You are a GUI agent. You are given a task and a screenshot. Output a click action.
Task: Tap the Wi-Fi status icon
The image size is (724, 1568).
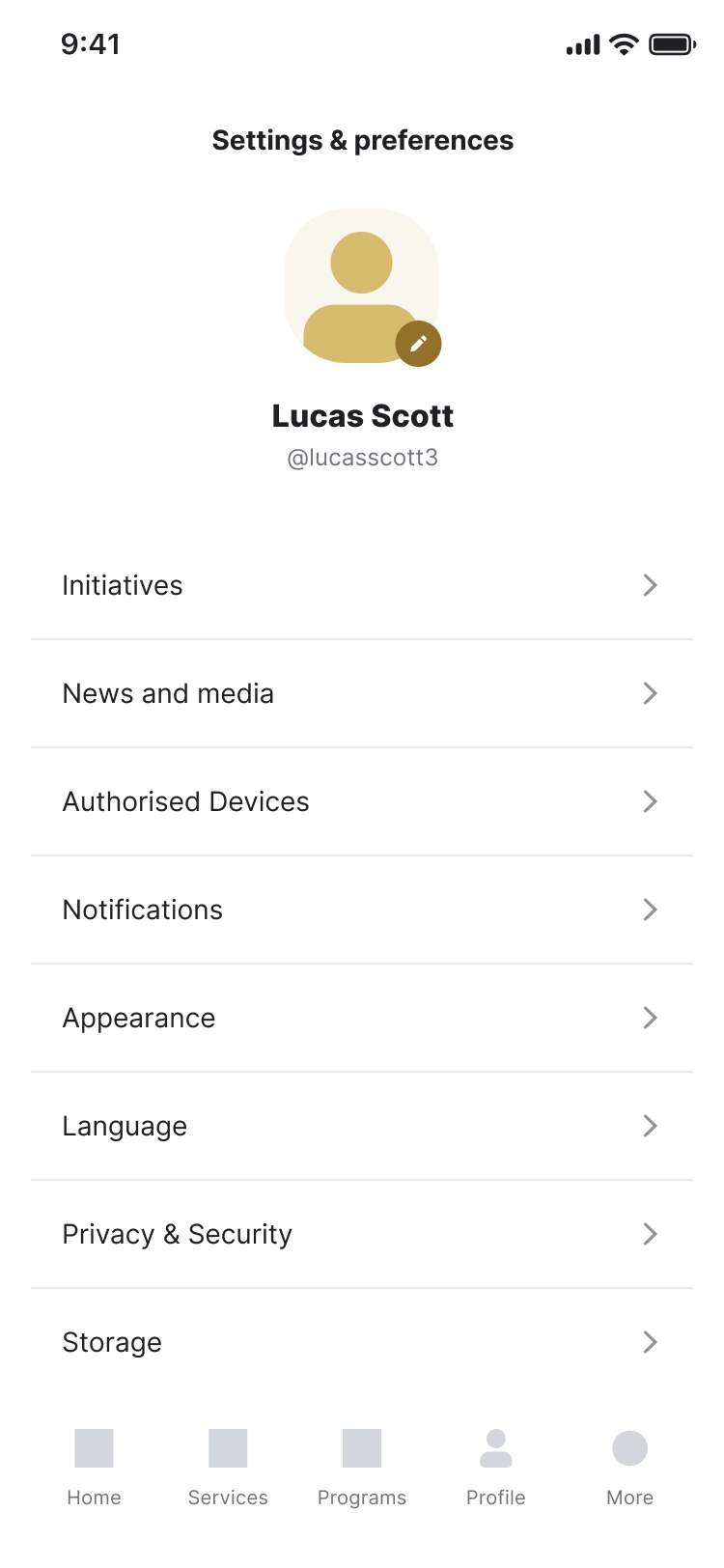625,44
